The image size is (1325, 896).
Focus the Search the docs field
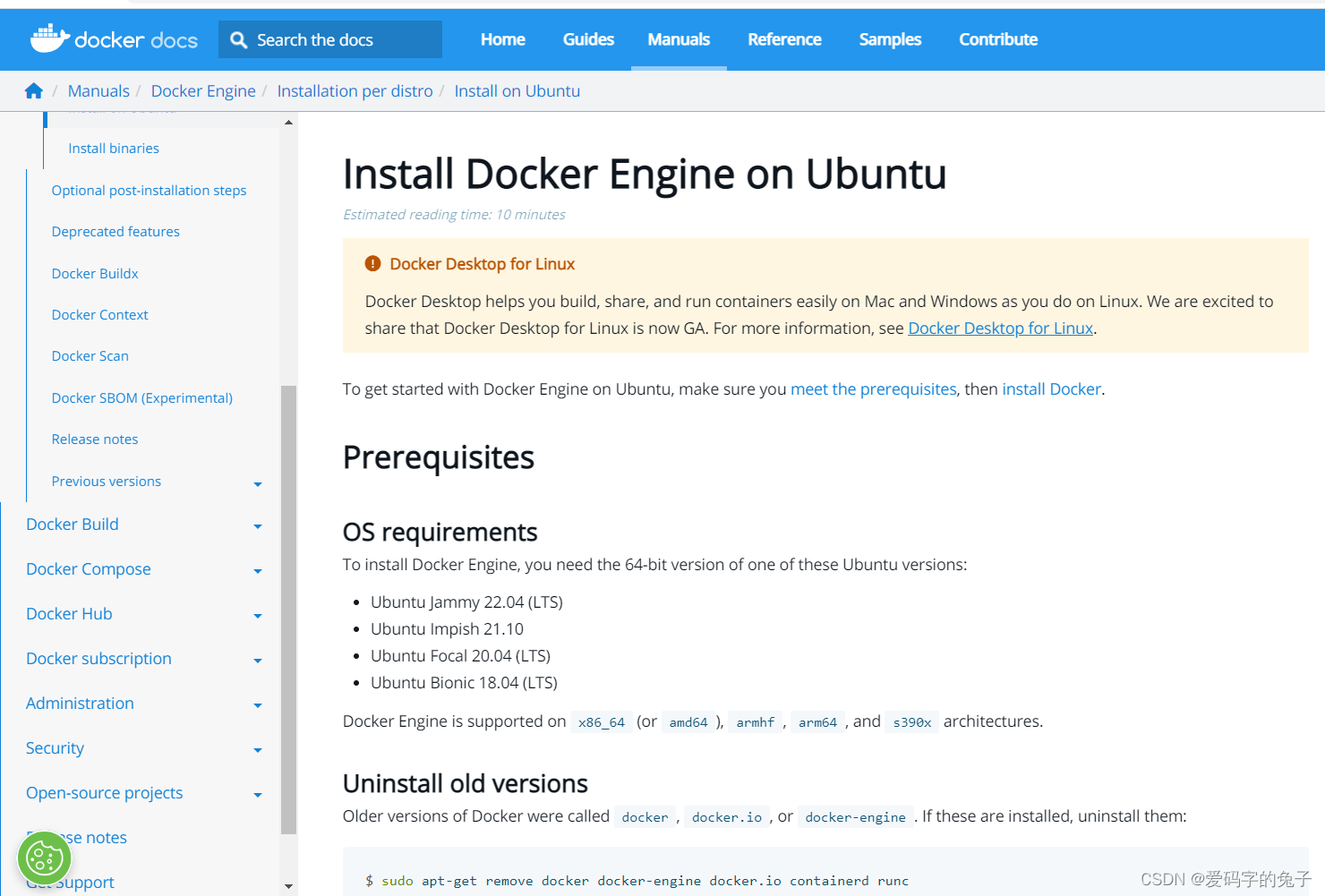point(330,40)
